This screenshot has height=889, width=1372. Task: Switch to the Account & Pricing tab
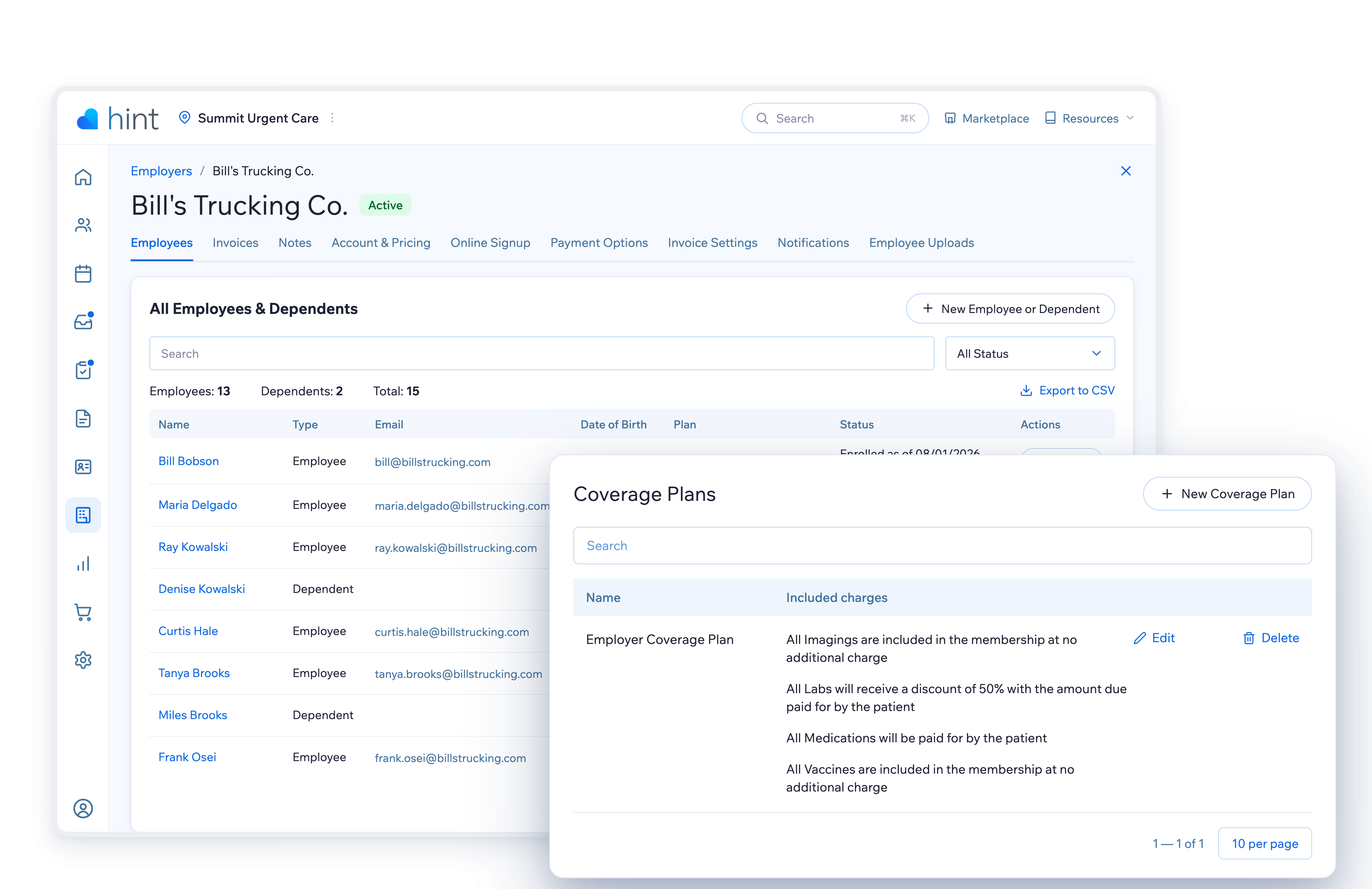[380, 243]
